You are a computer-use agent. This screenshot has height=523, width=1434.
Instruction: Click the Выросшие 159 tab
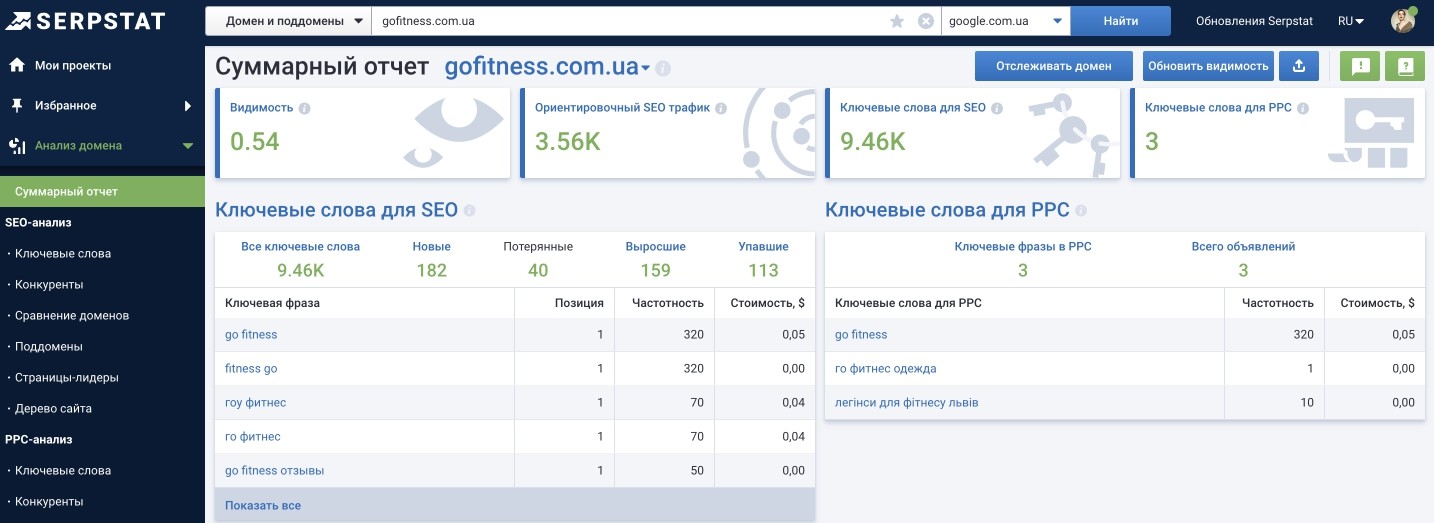click(x=656, y=258)
